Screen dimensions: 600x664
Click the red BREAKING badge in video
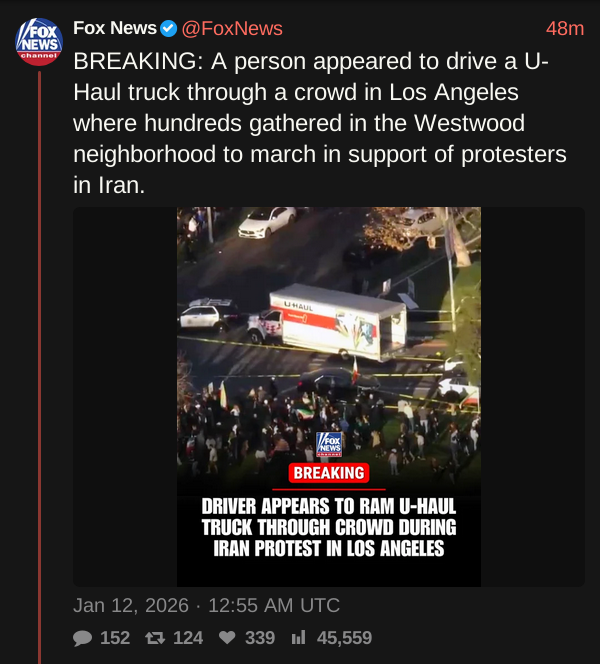coord(329,473)
